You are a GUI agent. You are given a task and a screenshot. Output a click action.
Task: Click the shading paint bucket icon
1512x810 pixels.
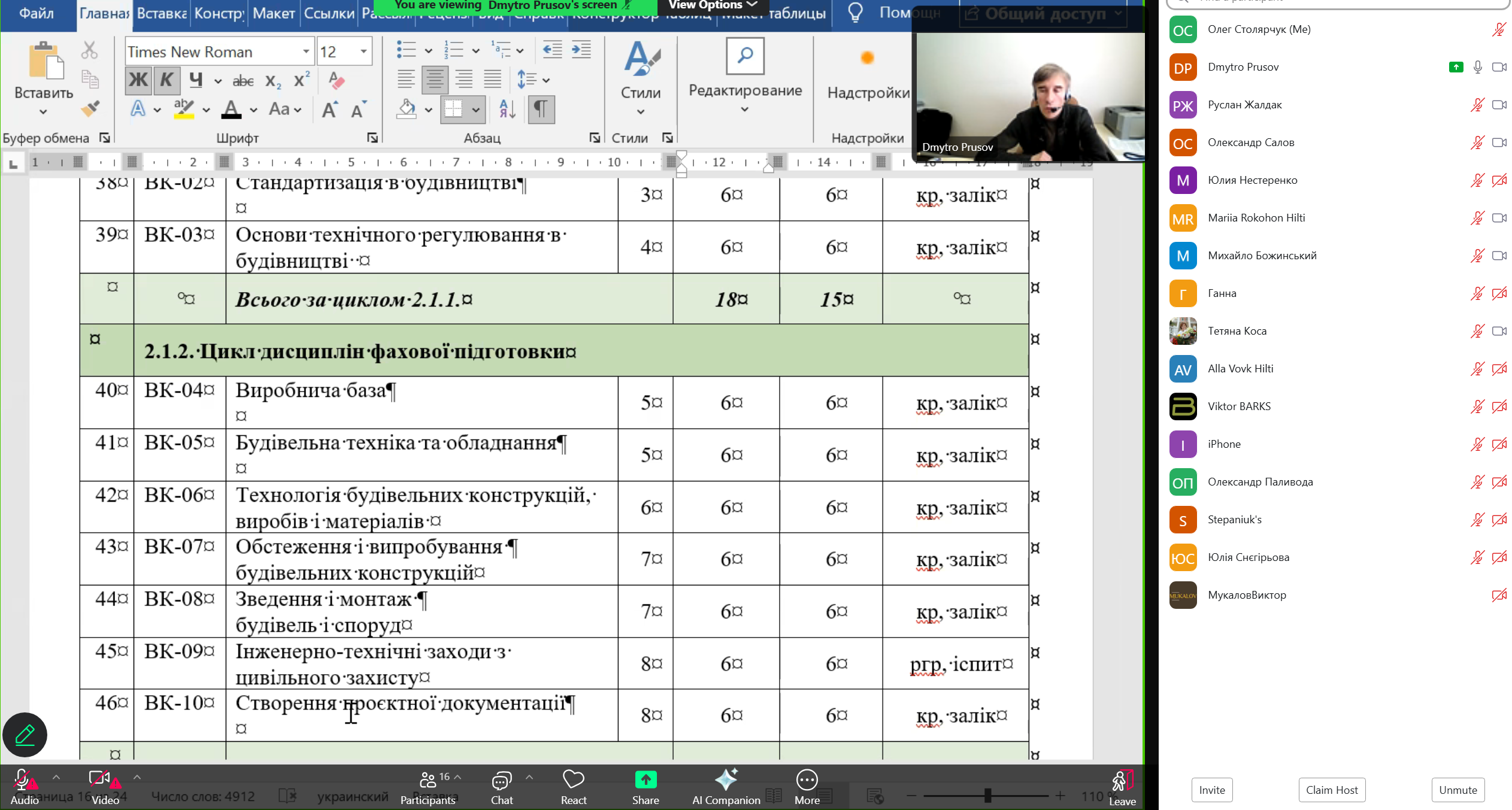coord(407,109)
